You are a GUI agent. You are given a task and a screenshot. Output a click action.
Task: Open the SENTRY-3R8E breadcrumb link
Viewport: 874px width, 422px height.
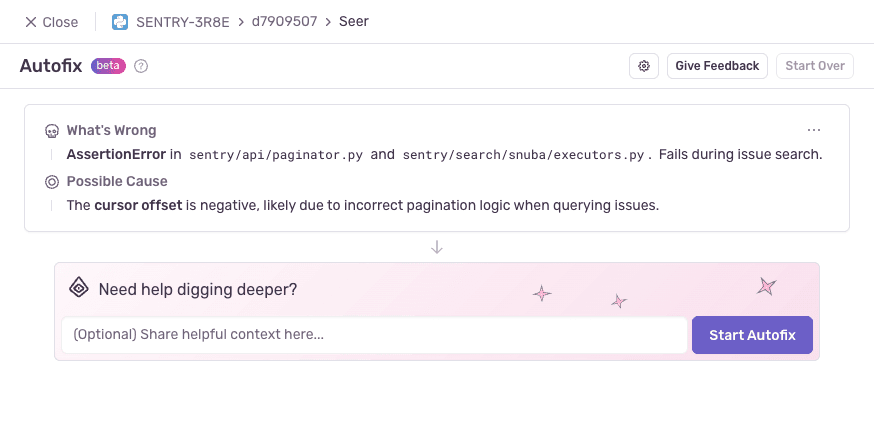coord(182,22)
